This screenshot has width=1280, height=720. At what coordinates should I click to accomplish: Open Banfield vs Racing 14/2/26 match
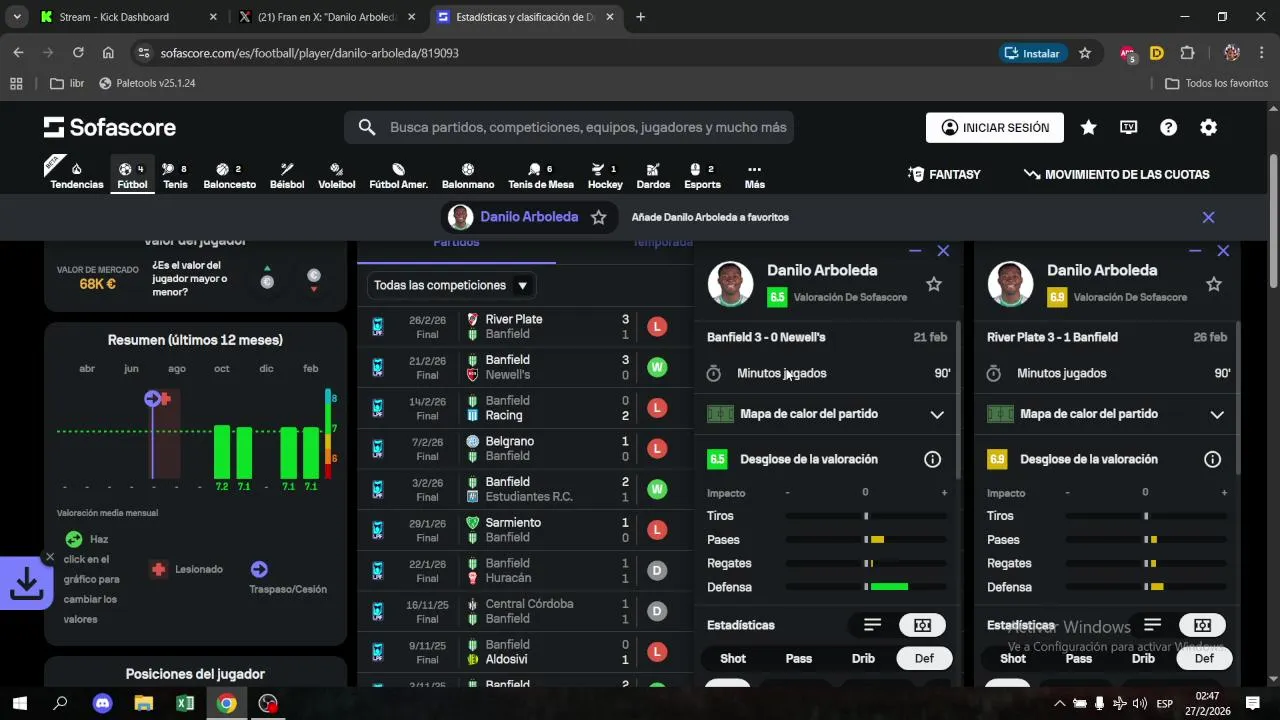(x=523, y=408)
